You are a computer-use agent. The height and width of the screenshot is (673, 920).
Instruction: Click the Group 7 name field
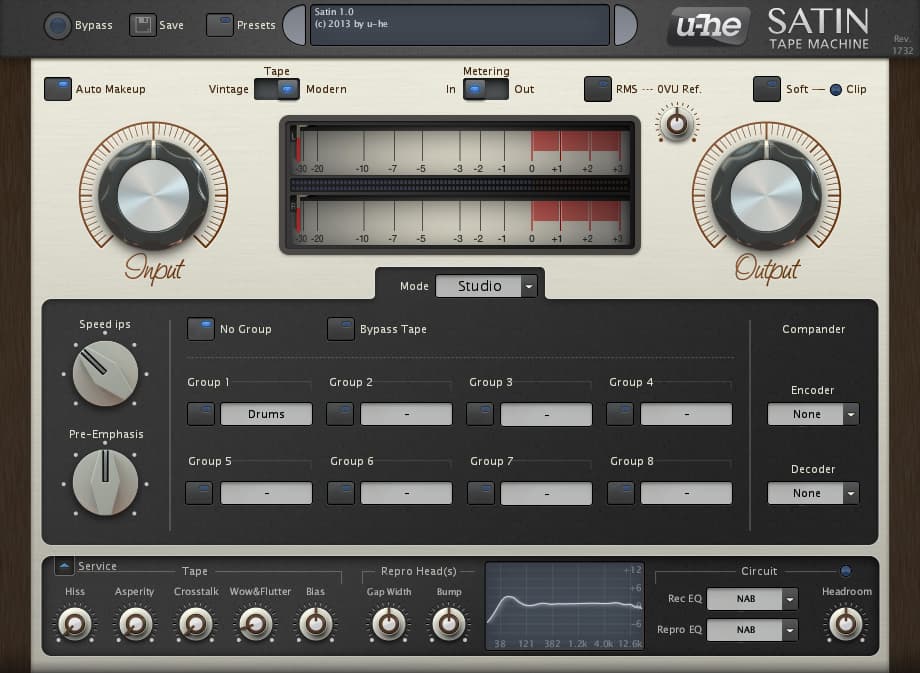546,493
